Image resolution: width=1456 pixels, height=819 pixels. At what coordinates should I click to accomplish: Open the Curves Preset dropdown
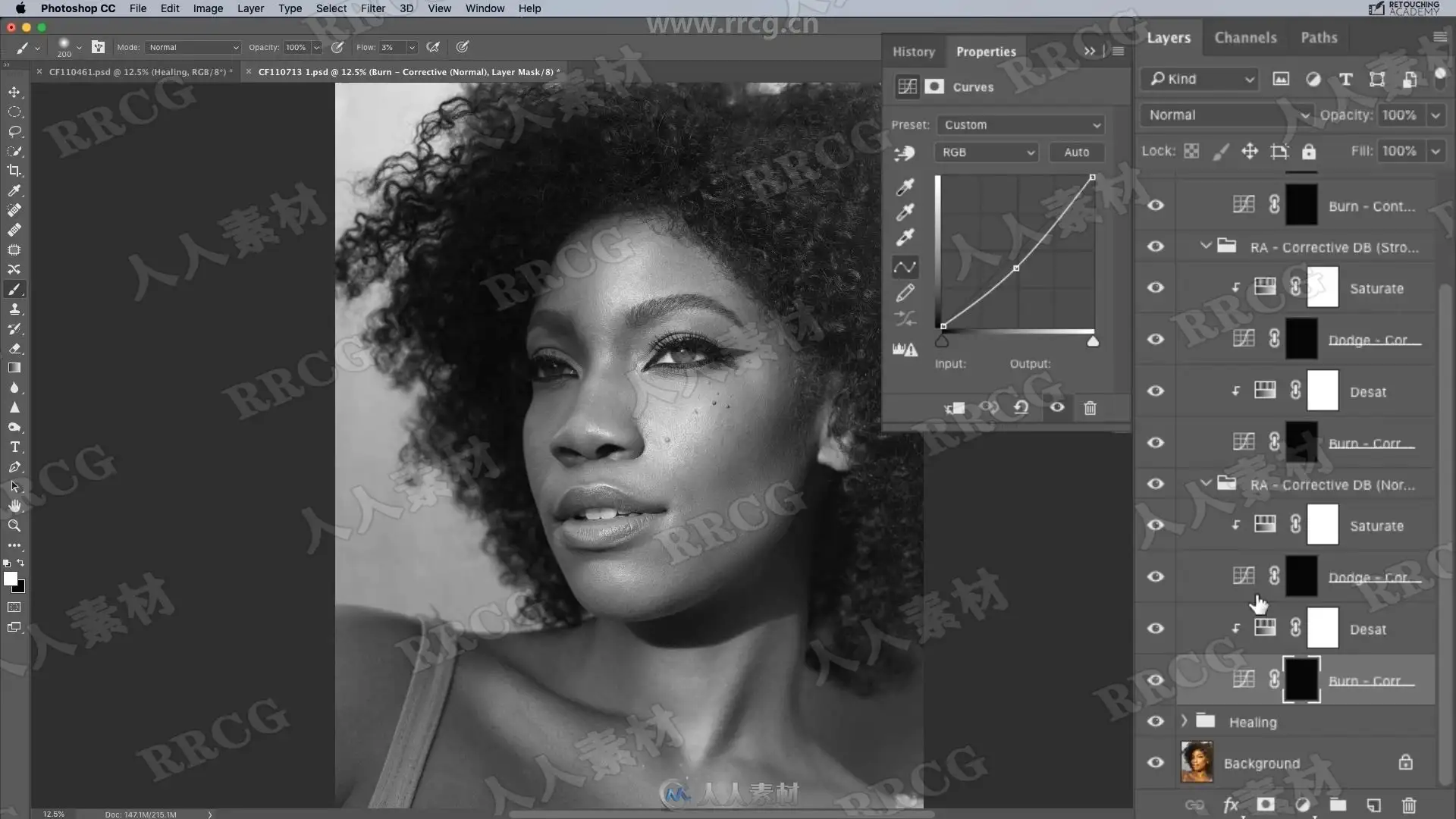[x=1021, y=124]
